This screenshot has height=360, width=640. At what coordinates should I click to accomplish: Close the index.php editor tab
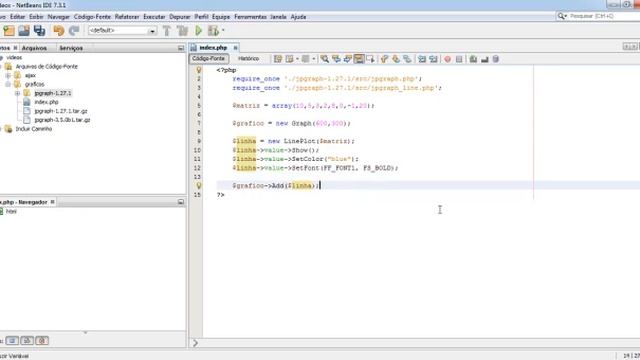235,48
